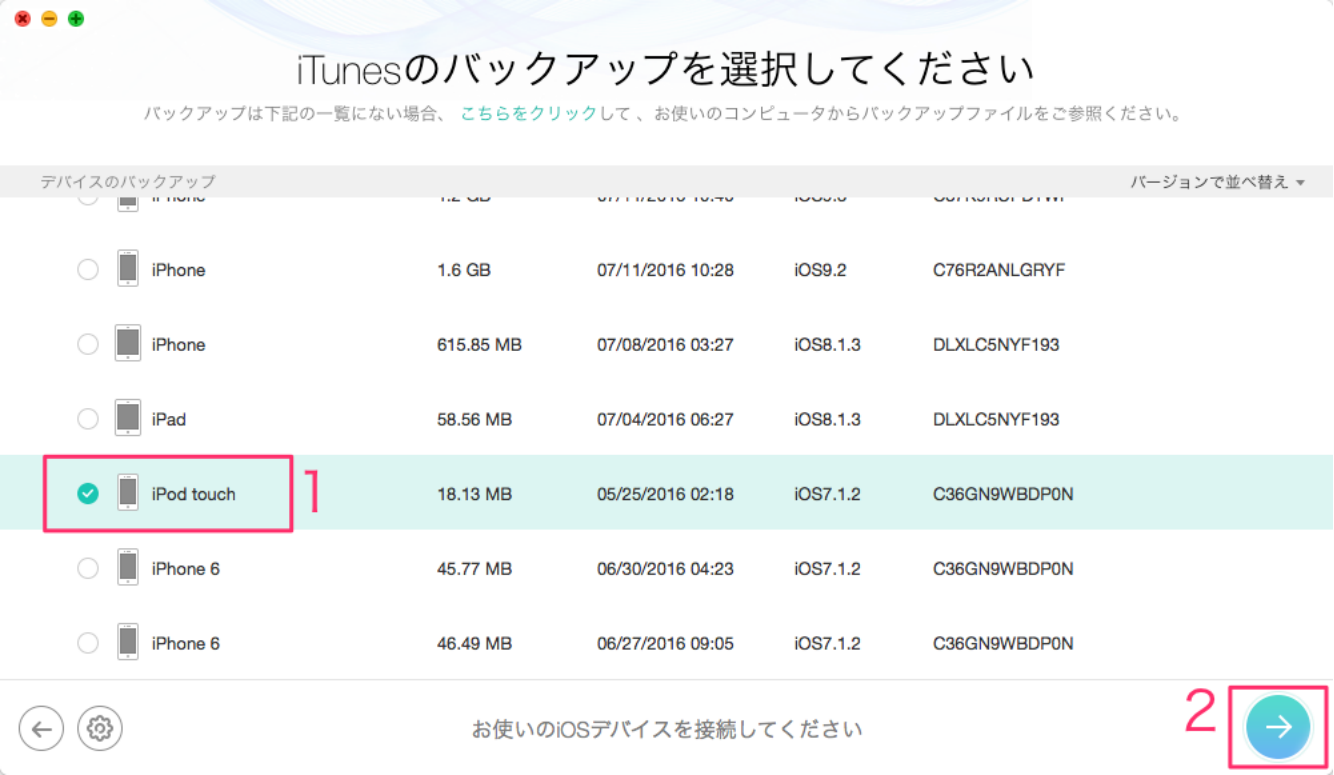Click the お使いのiOSデバイスを接続してください status message
Screen dimensions: 1334x775
pos(666,729)
